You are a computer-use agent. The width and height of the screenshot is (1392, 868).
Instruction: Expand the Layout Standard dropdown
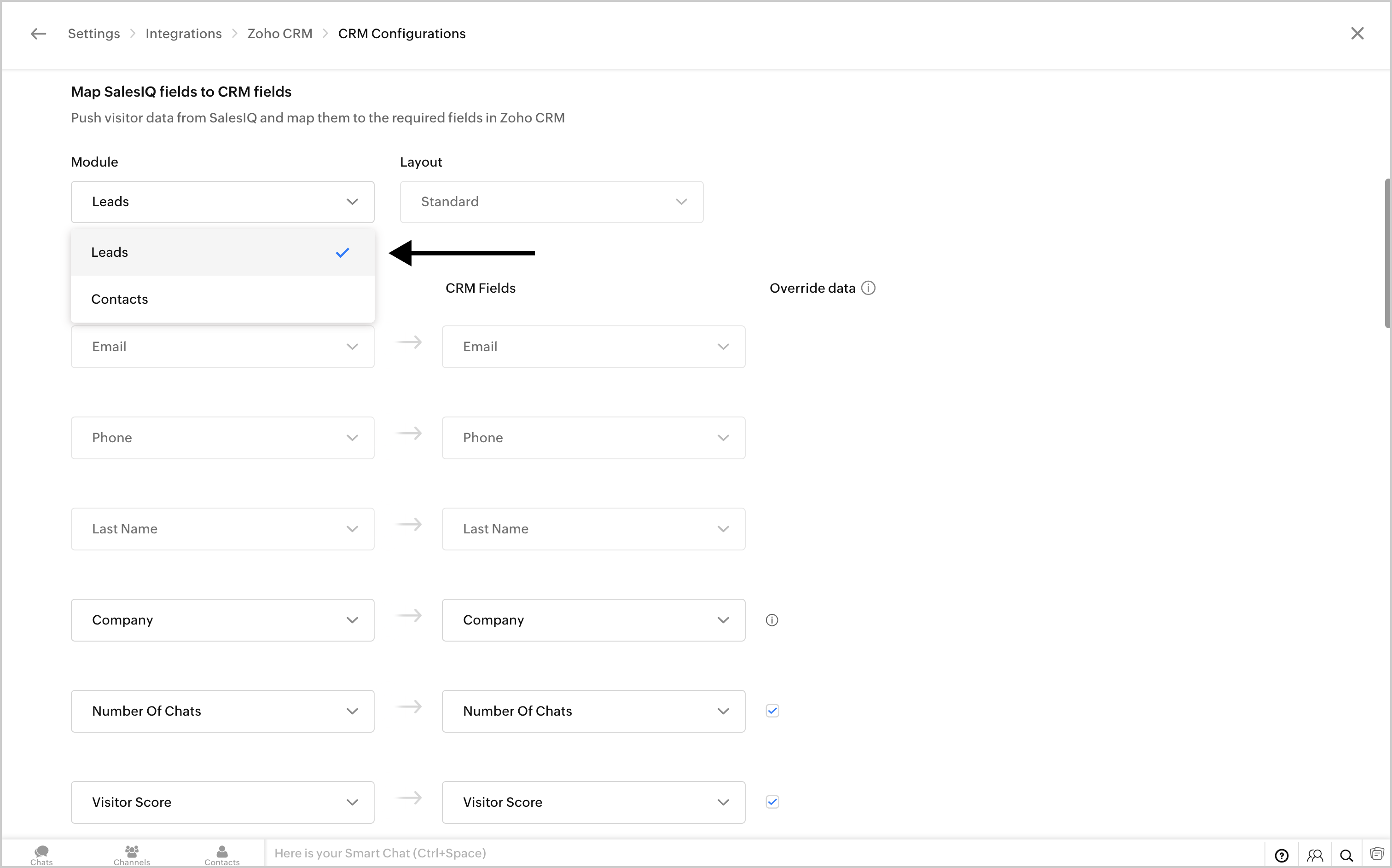551,202
